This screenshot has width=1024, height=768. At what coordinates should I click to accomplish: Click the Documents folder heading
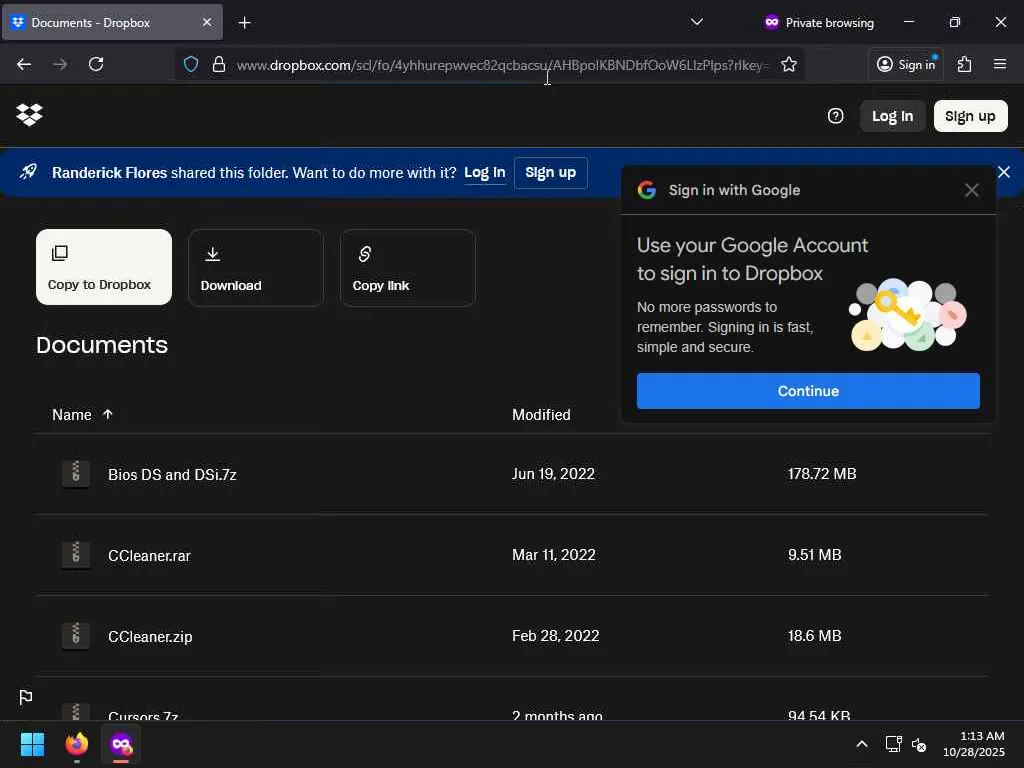click(x=102, y=345)
